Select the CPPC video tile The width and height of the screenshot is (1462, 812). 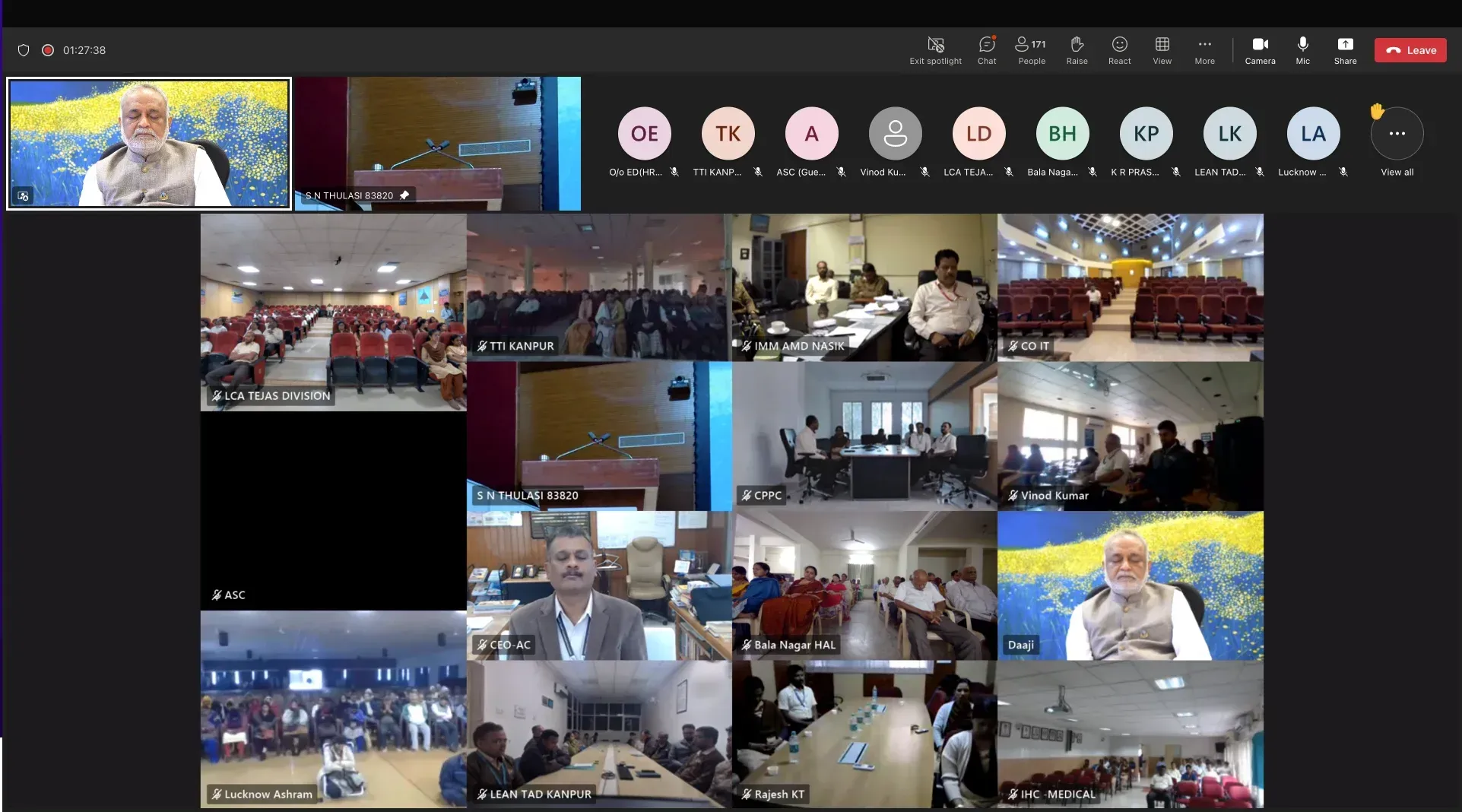pos(864,436)
